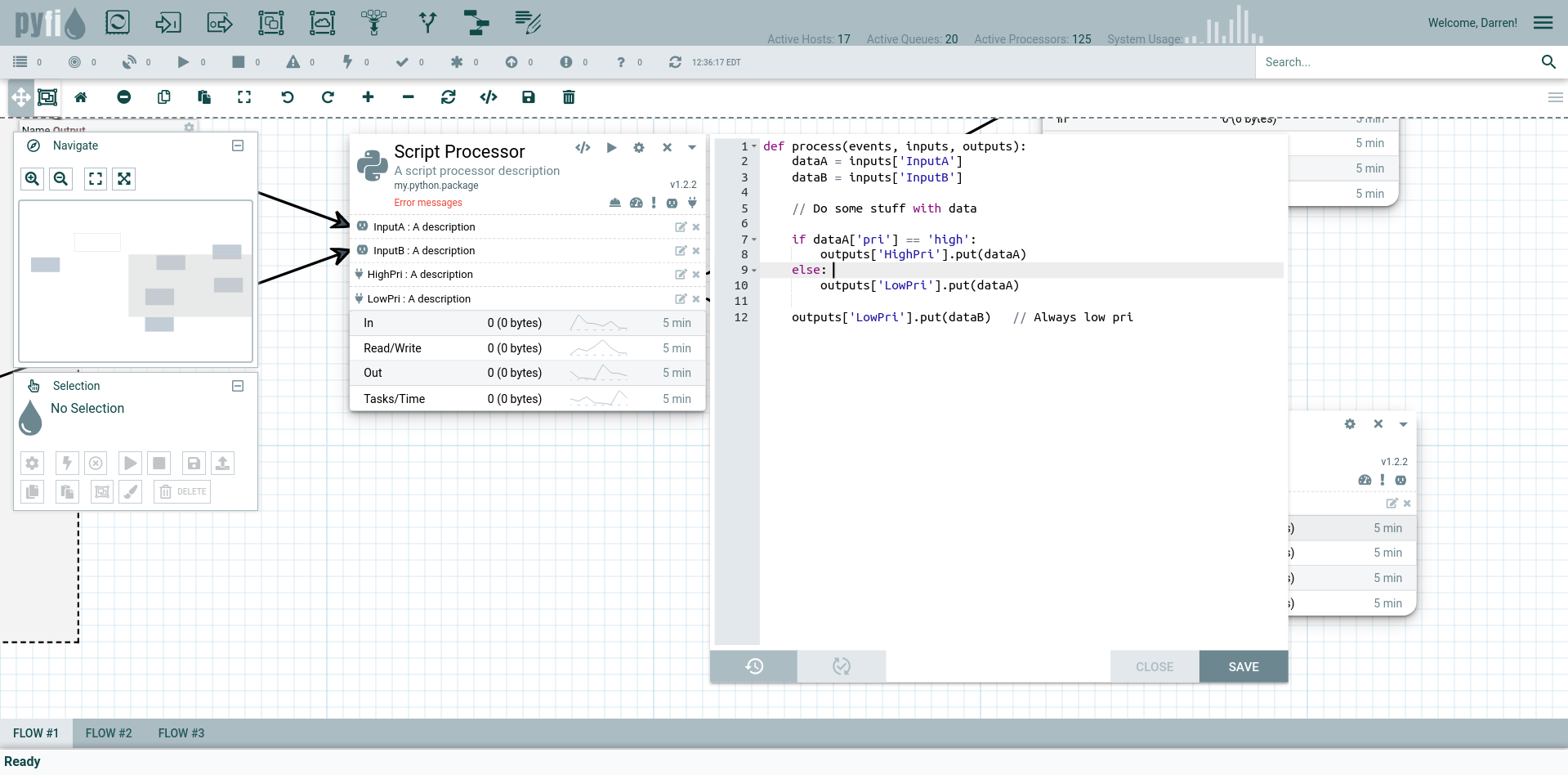Click the undo arrow in toolbar
1568x775 pixels.
[288, 97]
